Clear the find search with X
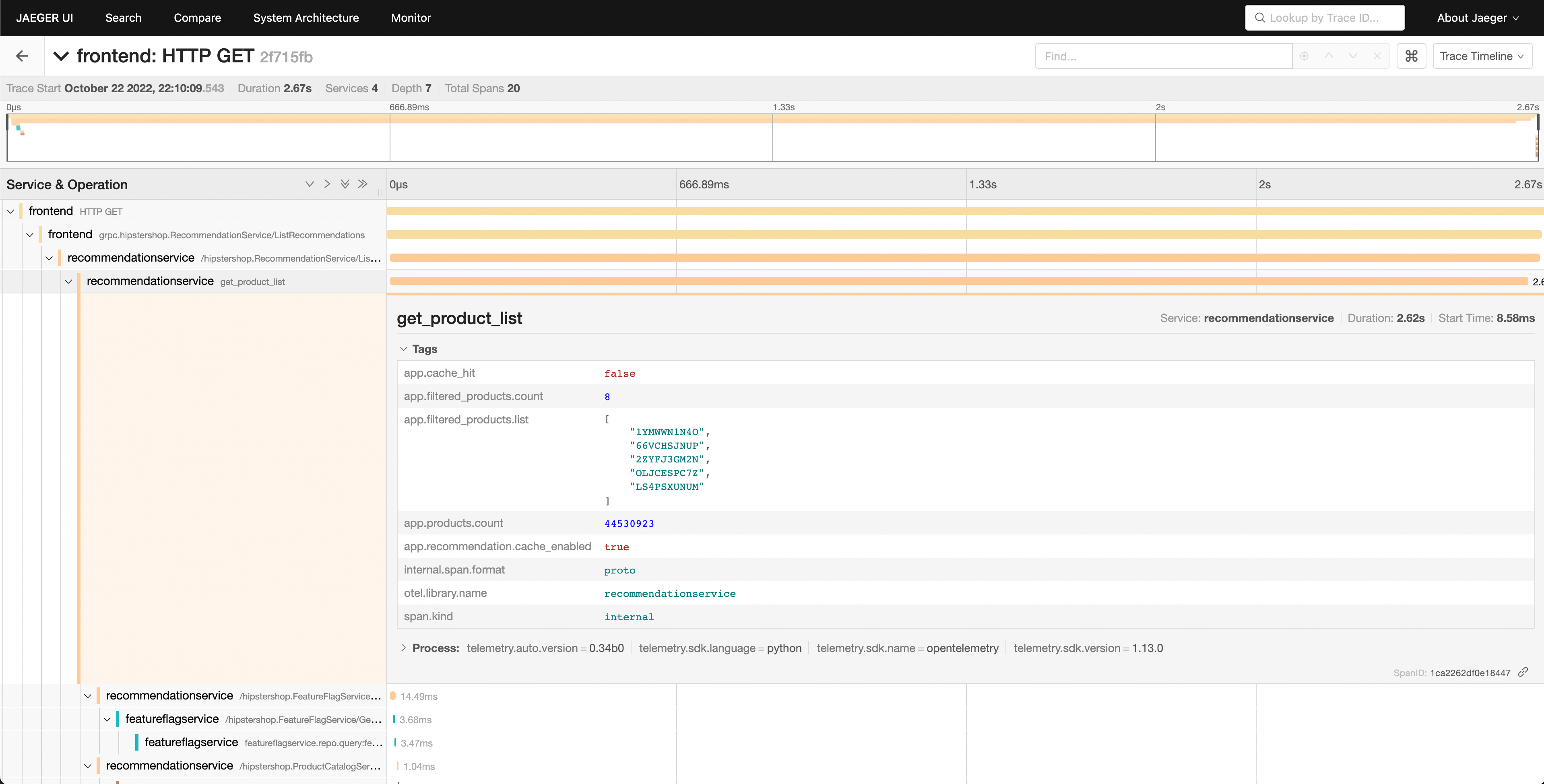The image size is (1544, 784). pyautogui.click(x=1377, y=56)
